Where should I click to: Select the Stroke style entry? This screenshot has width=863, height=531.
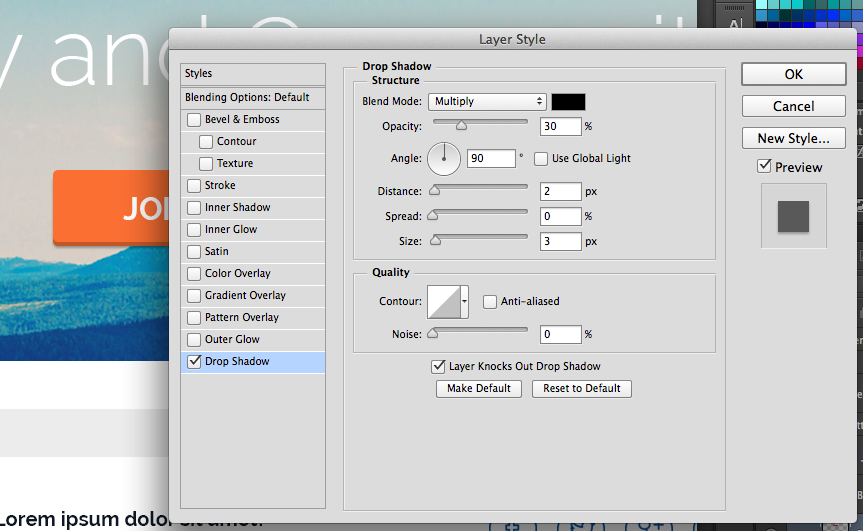click(220, 185)
